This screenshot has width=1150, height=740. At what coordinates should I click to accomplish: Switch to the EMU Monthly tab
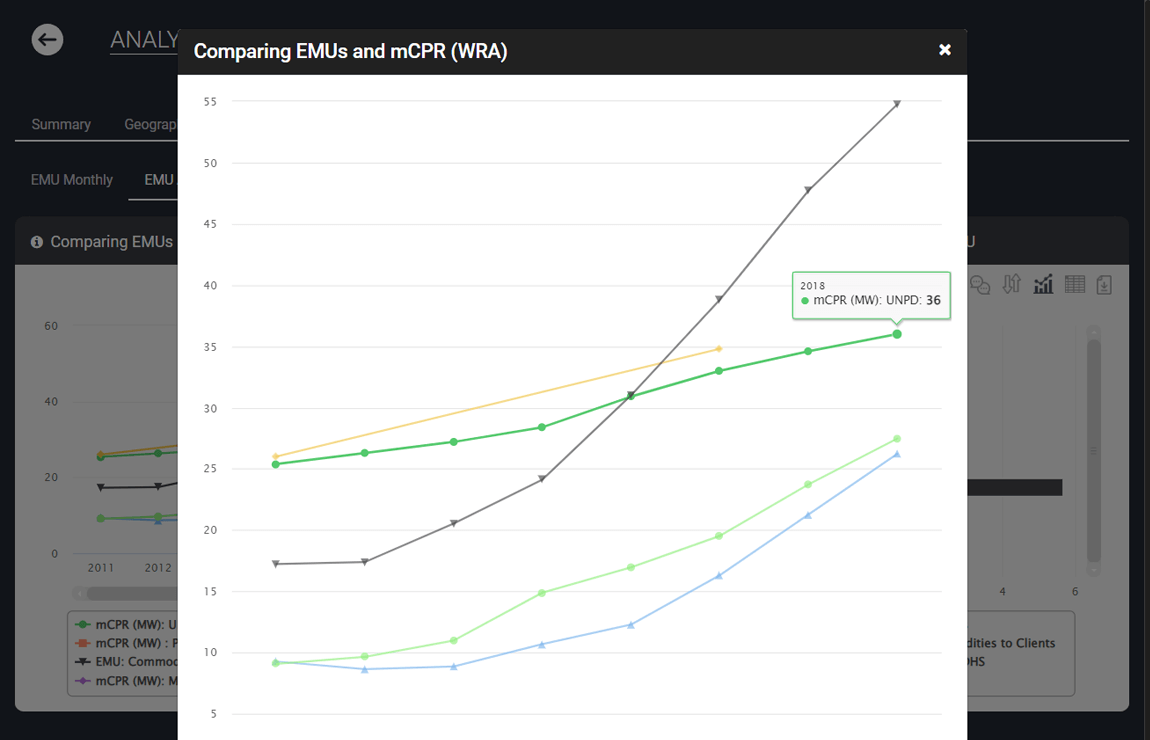pyautogui.click(x=72, y=180)
